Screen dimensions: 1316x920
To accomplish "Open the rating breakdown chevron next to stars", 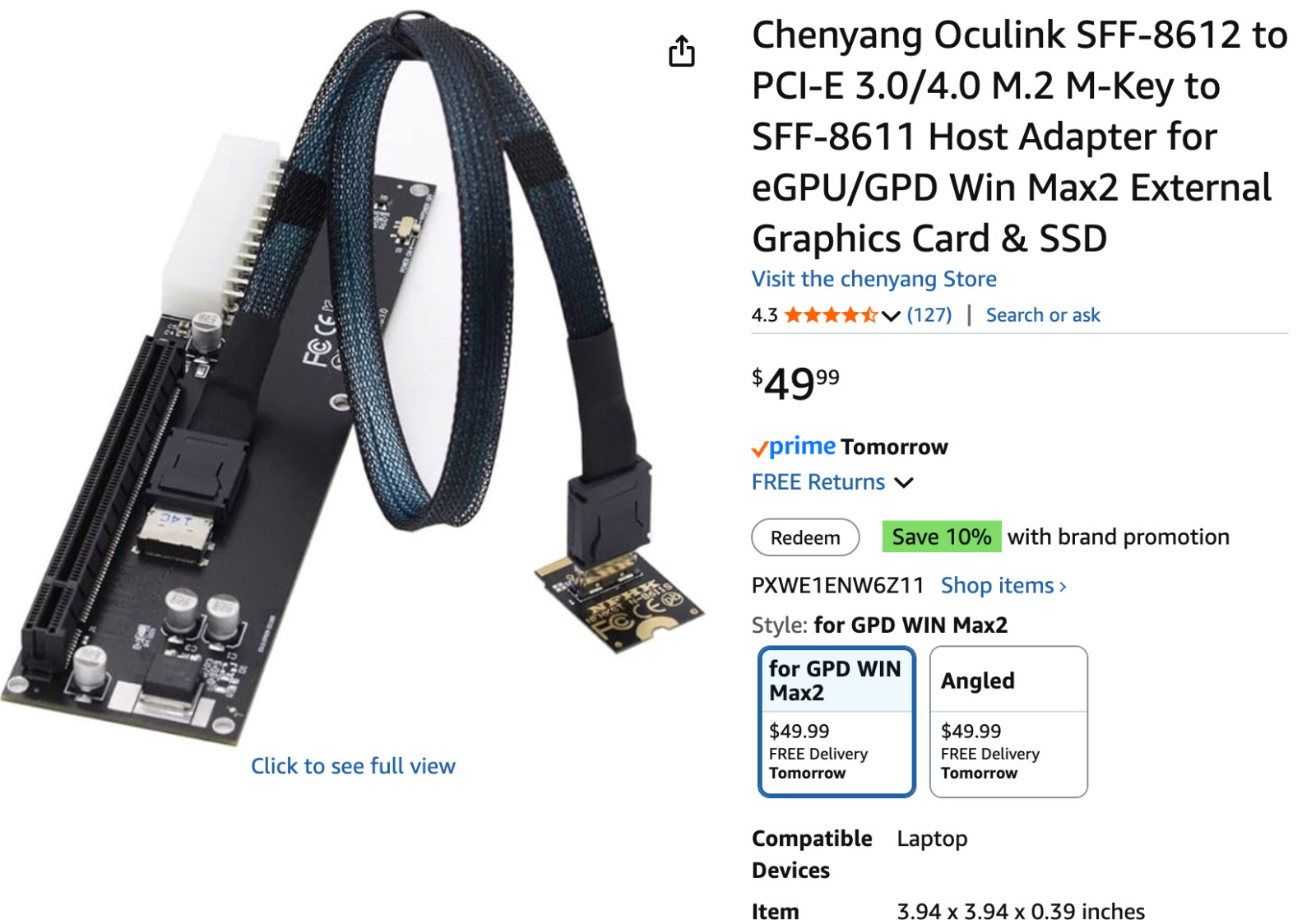I will tap(891, 316).
